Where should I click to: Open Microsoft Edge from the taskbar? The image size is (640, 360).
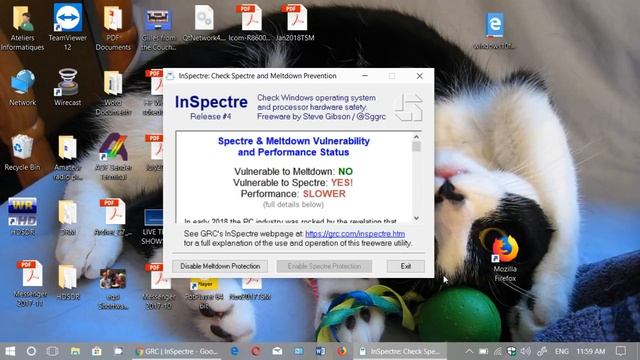tap(234, 351)
